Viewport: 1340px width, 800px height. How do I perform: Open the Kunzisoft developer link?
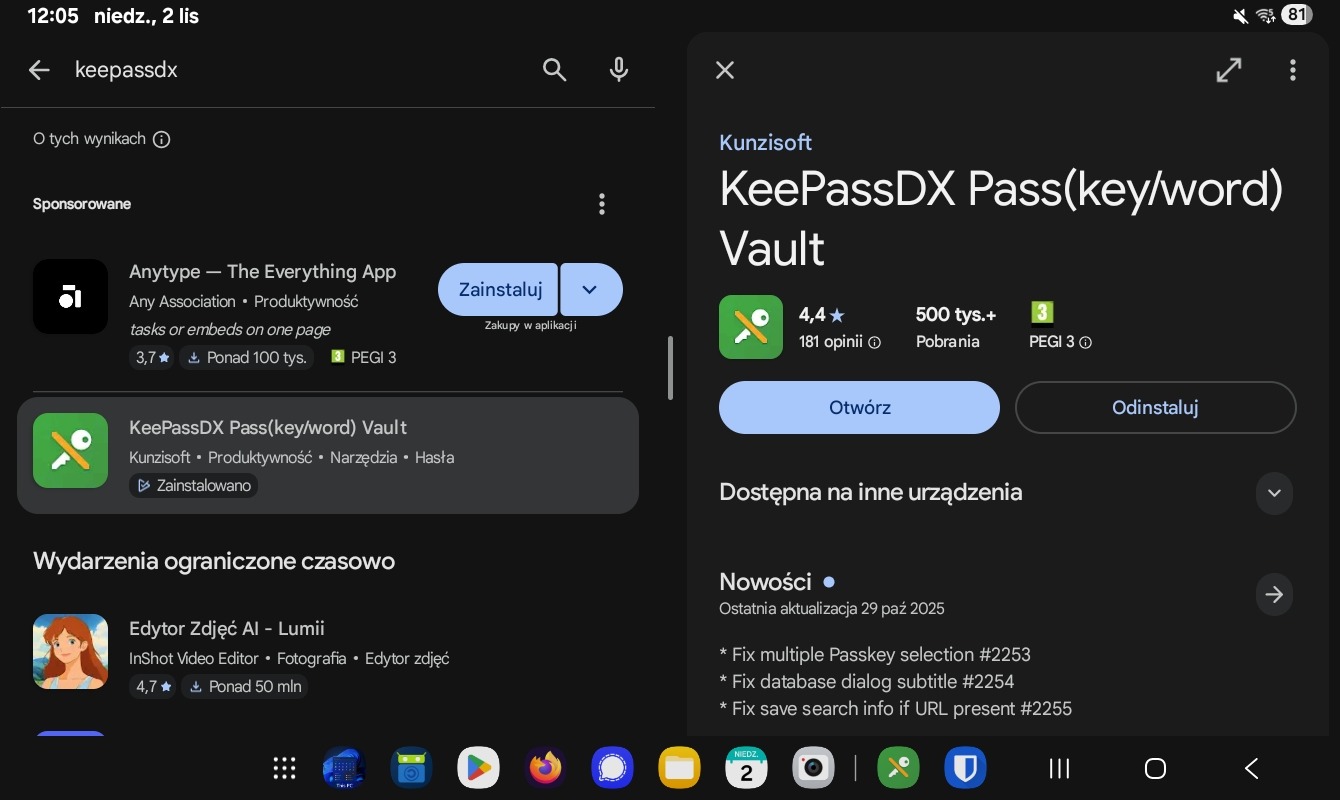[765, 142]
